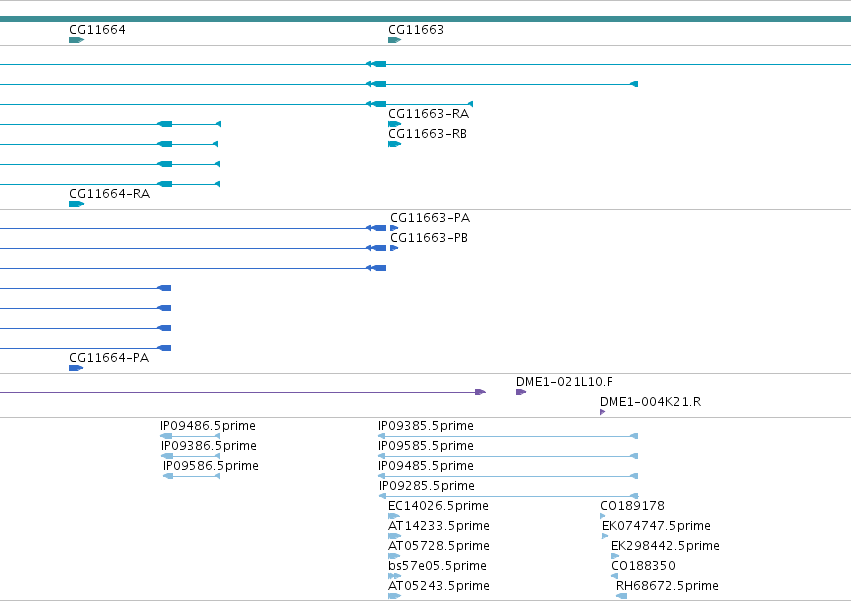Click the EC14026.5prime label
This screenshot has height=601, width=851.
coord(439,506)
